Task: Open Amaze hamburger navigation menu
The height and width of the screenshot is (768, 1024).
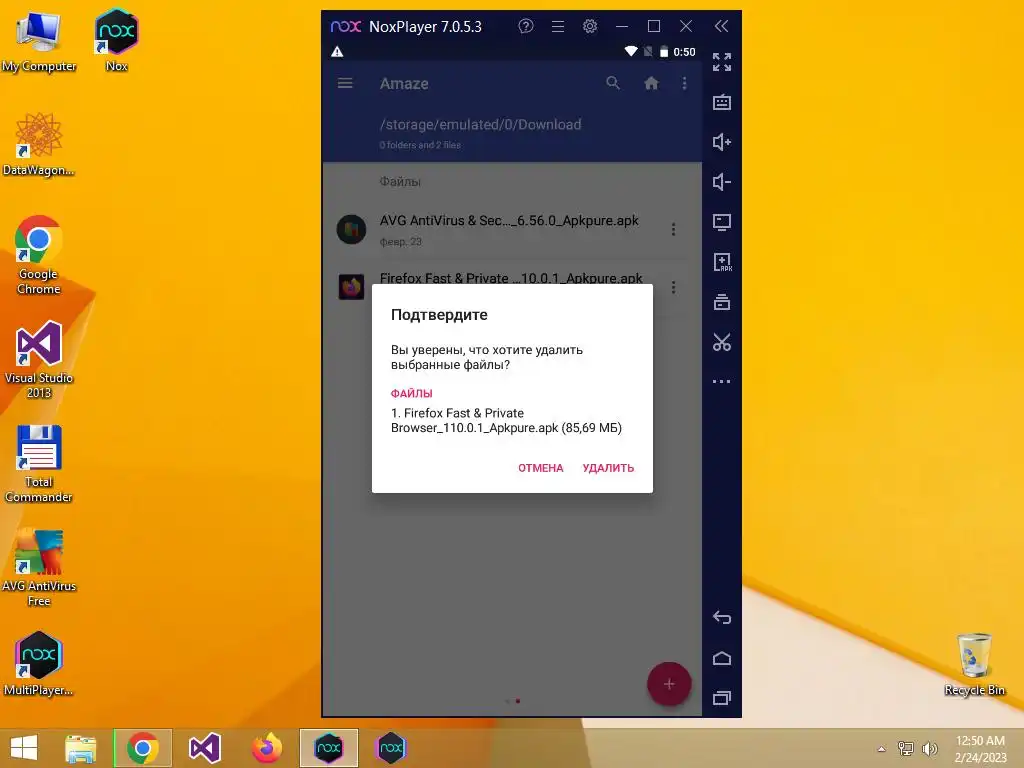Action: [x=345, y=83]
